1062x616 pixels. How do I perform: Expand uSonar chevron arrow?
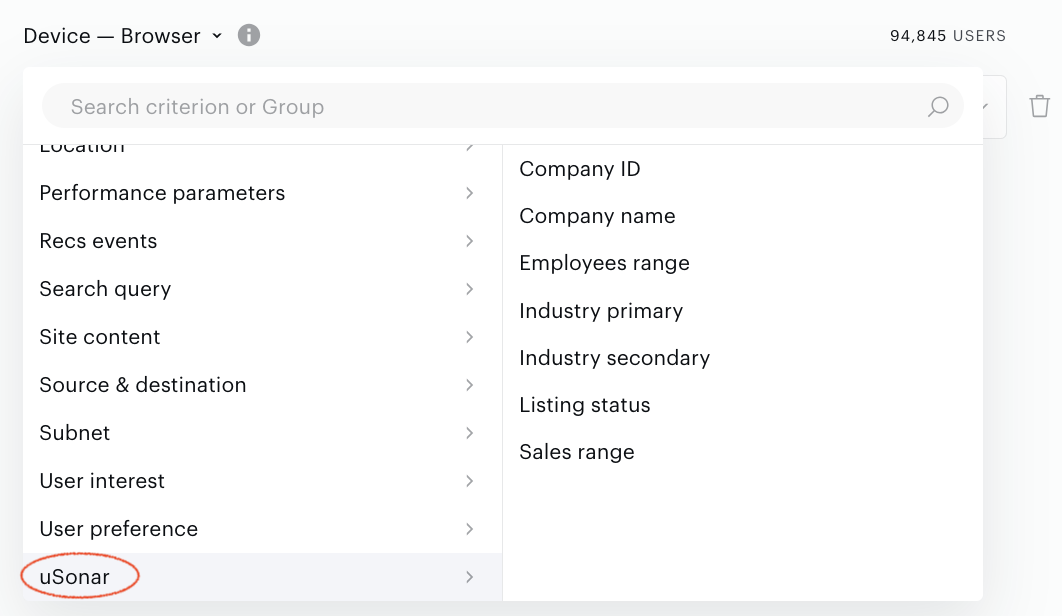click(469, 577)
